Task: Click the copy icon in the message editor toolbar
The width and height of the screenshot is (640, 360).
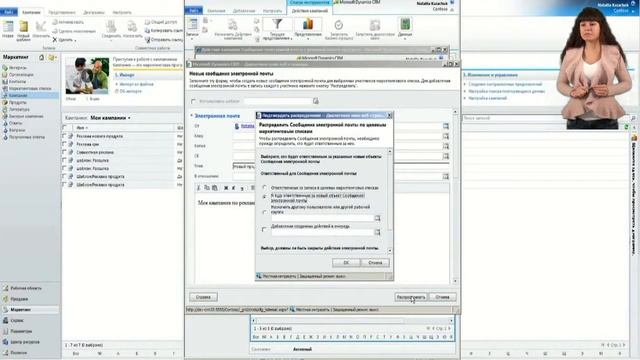Action: [x=207, y=188]
